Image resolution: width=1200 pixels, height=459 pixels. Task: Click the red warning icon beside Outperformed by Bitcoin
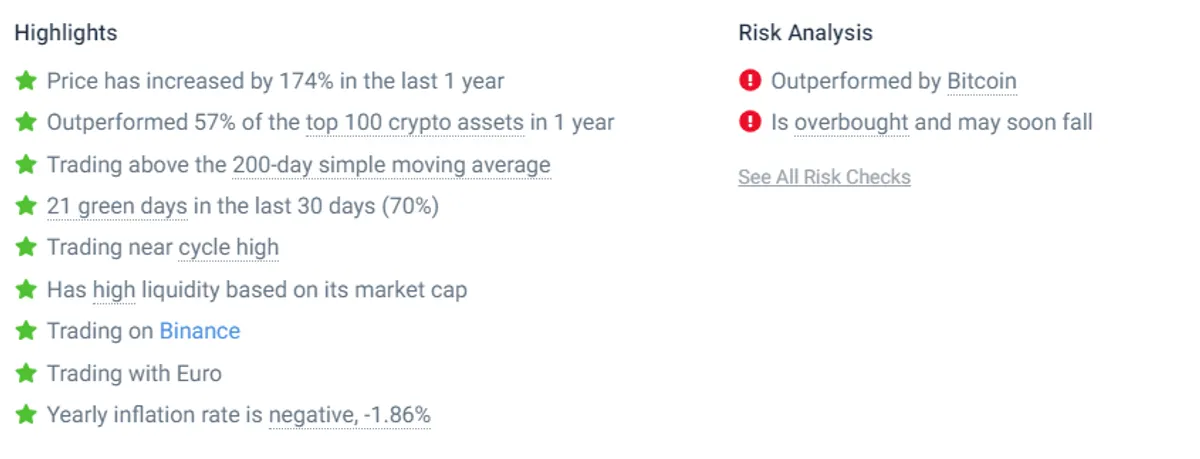point(749,81)
